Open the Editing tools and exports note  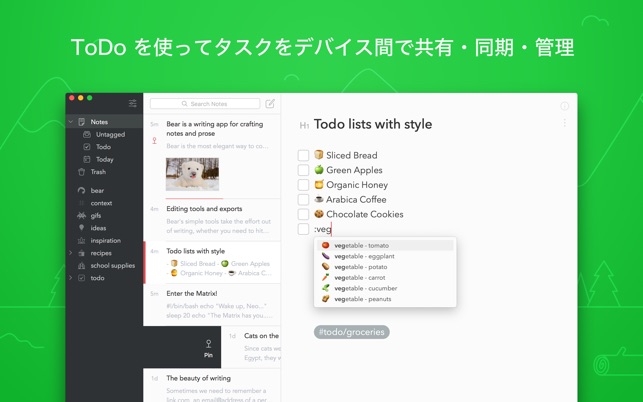[x=212, y=220]
